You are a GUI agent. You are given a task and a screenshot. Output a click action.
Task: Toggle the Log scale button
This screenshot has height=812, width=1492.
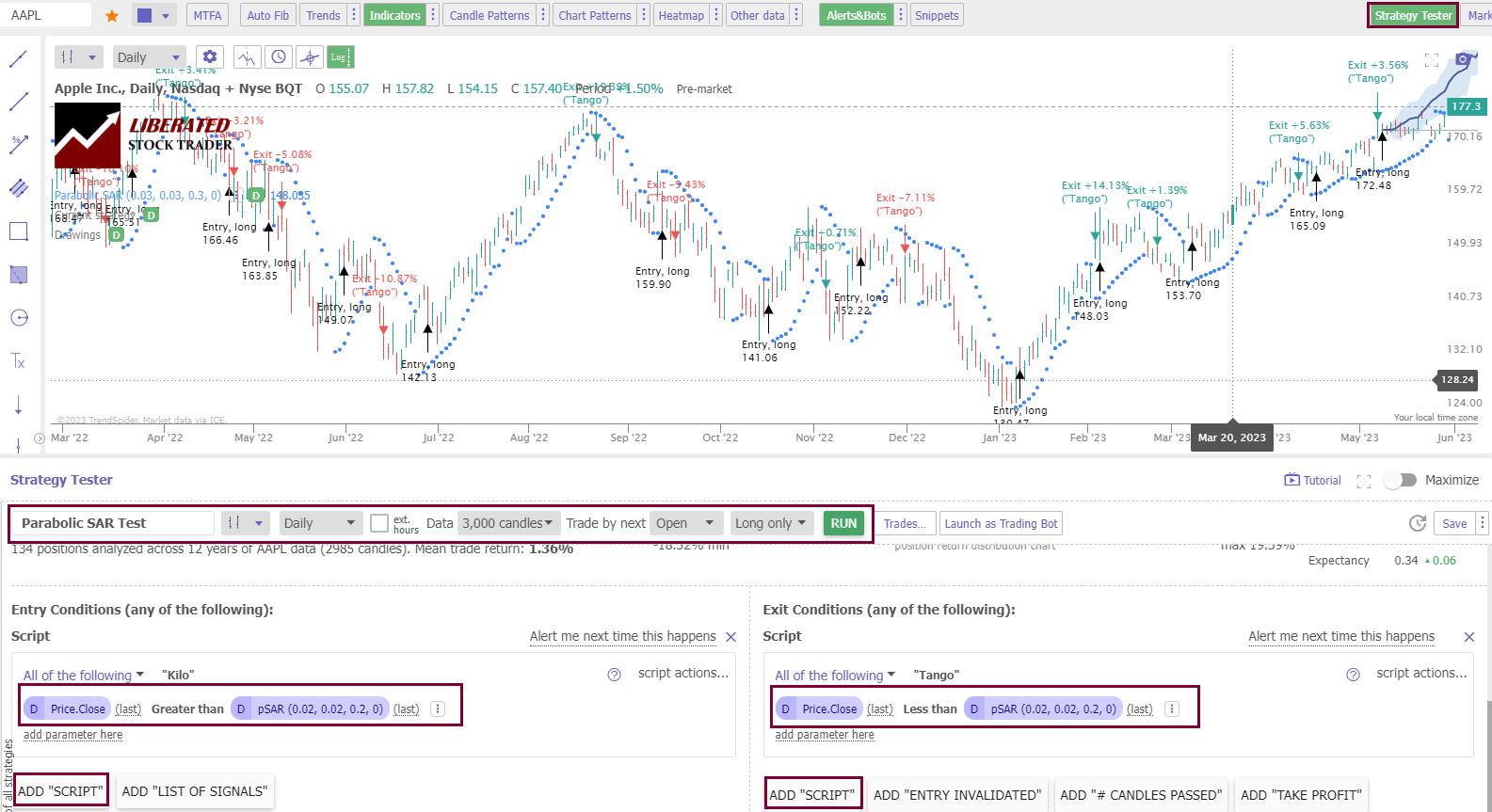[340, 57]
